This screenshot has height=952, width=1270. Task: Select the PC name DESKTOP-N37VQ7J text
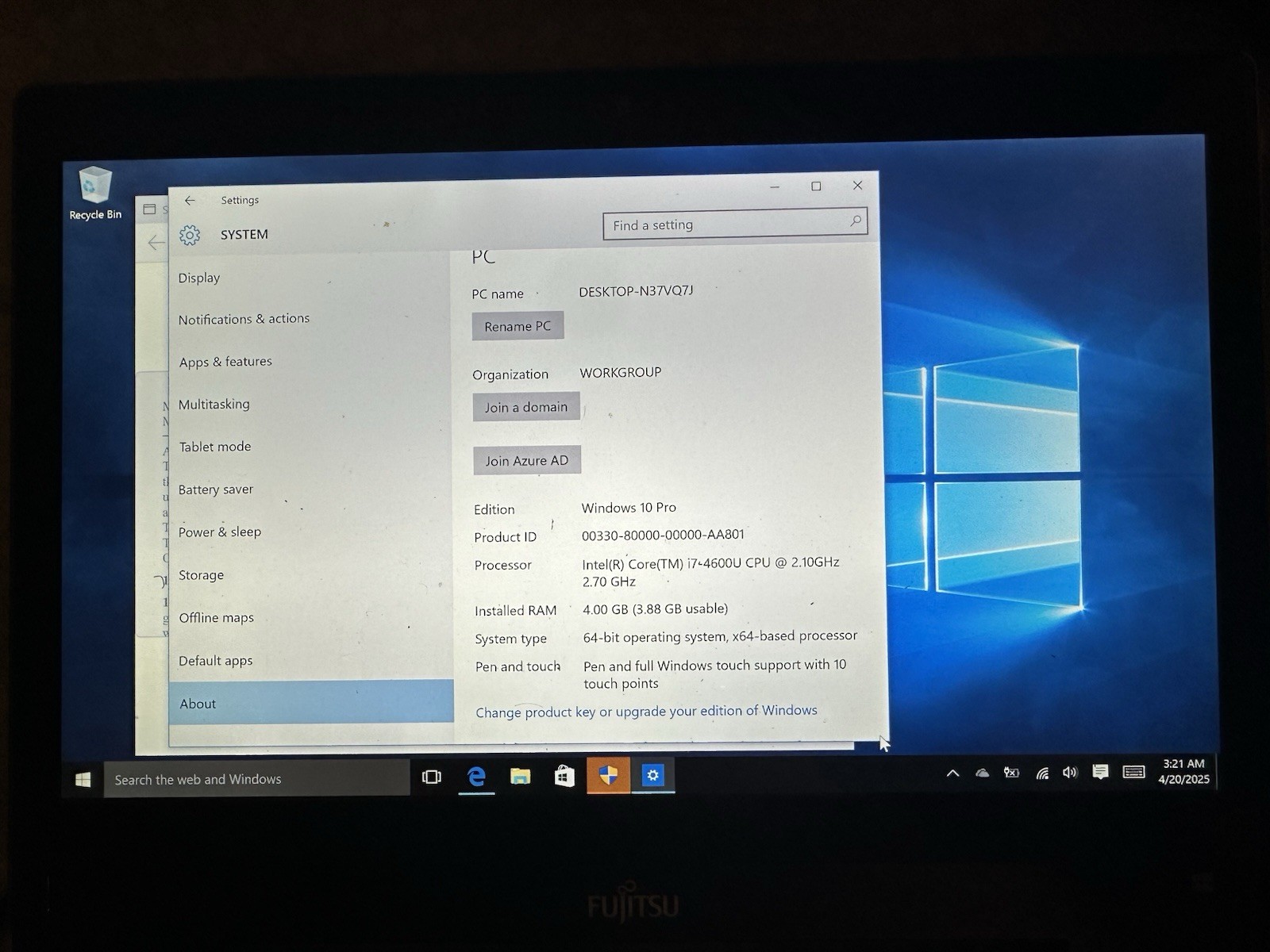pos(636,291)
